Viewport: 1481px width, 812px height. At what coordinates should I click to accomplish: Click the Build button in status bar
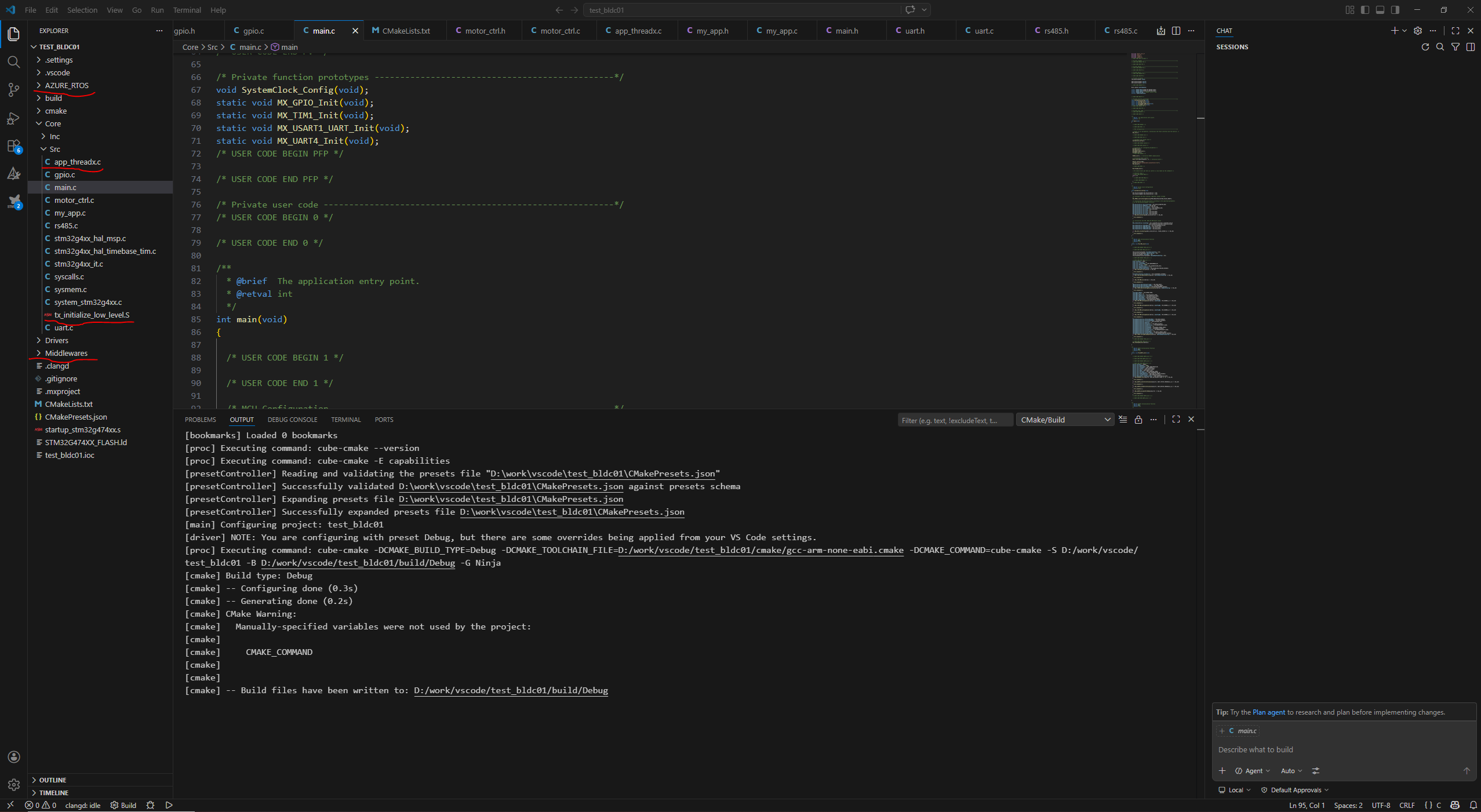(123, 805)
